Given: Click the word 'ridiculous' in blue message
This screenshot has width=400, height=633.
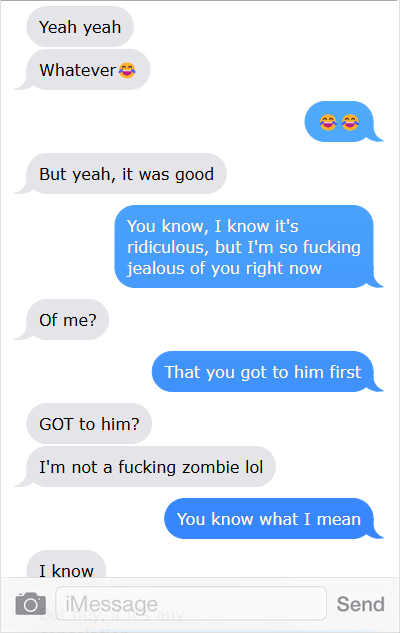Looking at the screenshot, I should click(168, 247).
